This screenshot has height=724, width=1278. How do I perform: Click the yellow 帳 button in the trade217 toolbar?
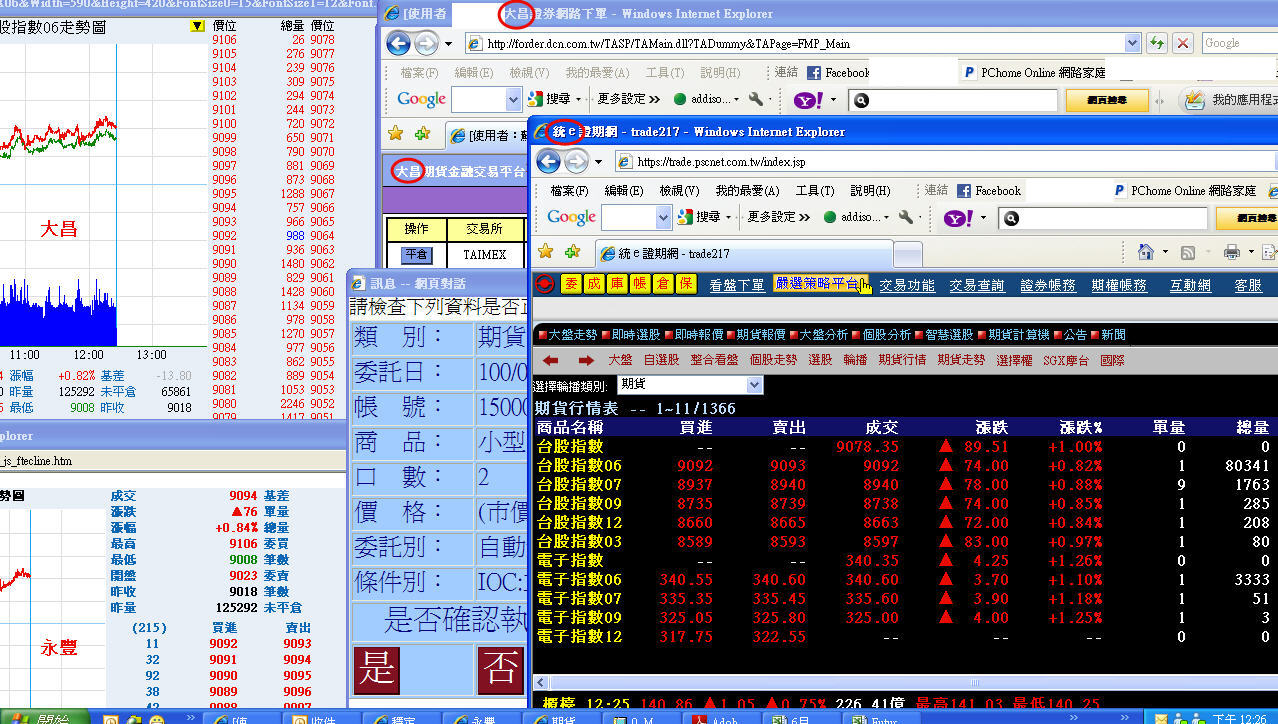point(639,285)
